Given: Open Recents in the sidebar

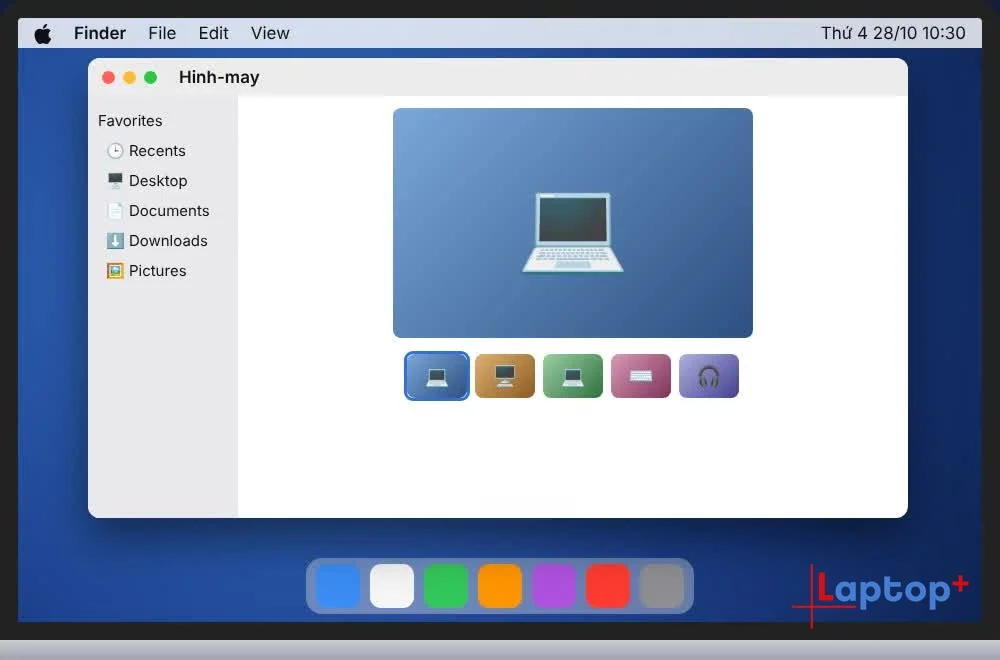Looking at the screenshot, I should [146, 150].
